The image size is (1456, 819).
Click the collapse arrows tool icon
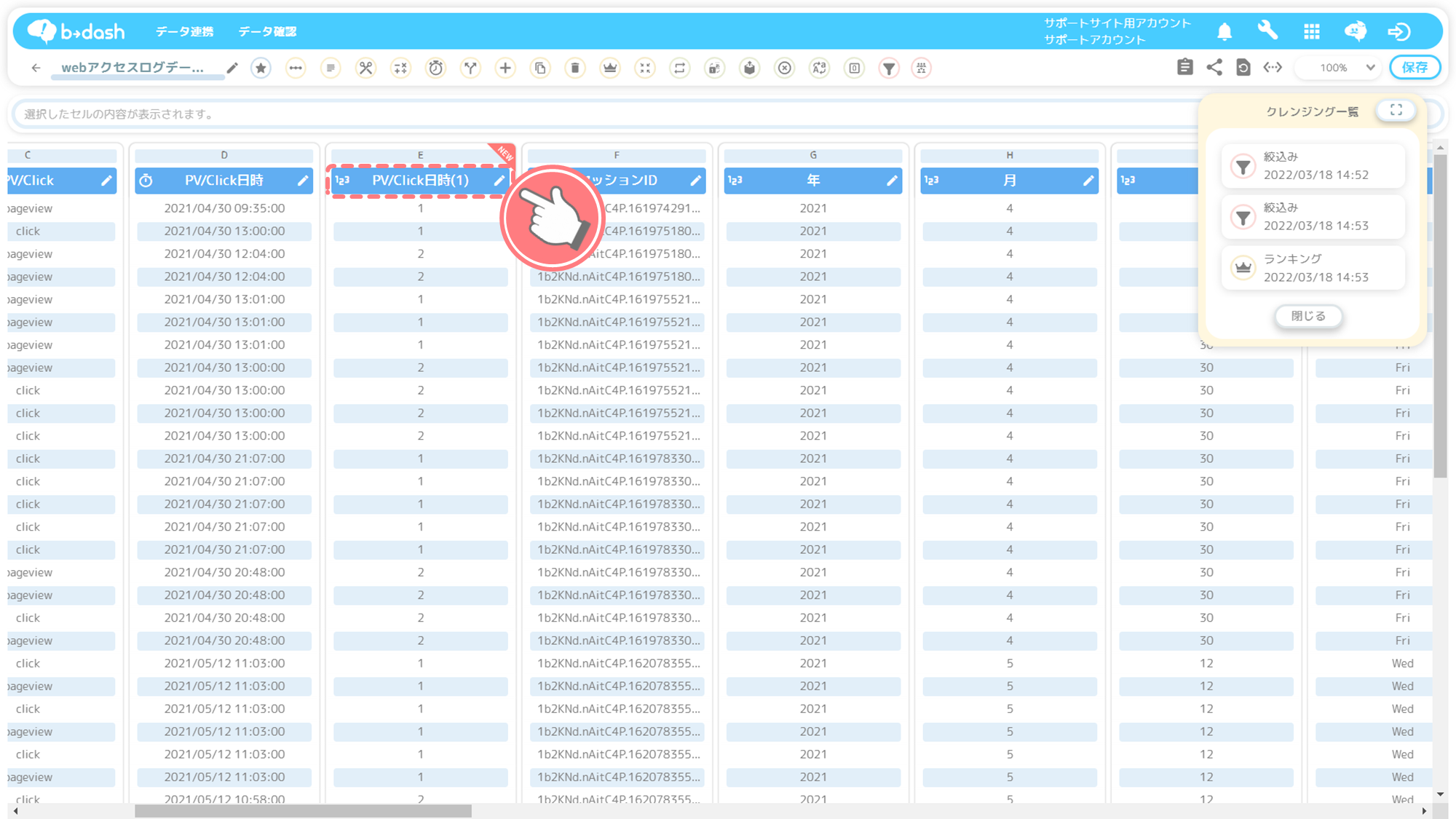click(645, 68)
